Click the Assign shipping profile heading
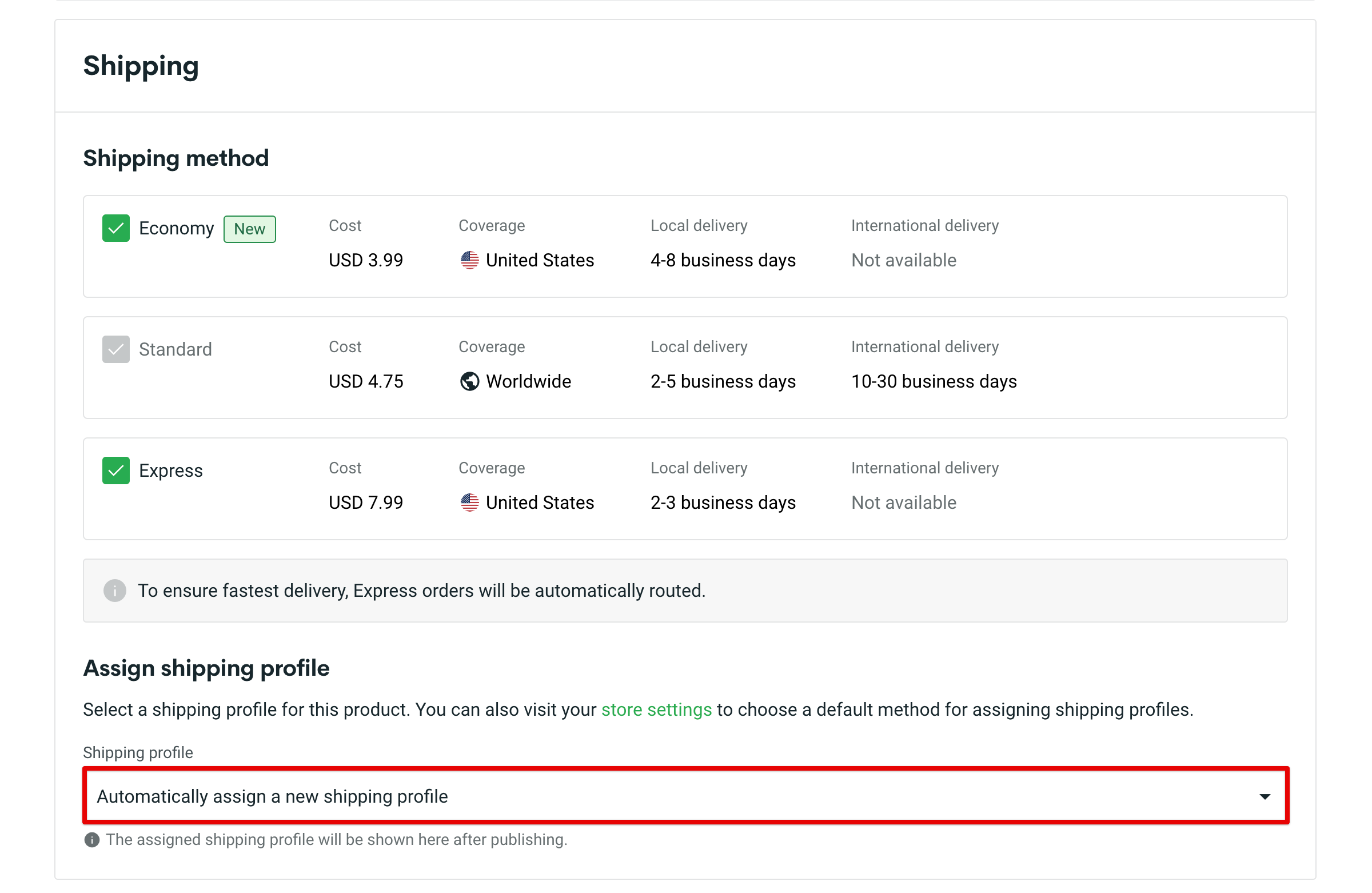 click(x=206, y=668)
